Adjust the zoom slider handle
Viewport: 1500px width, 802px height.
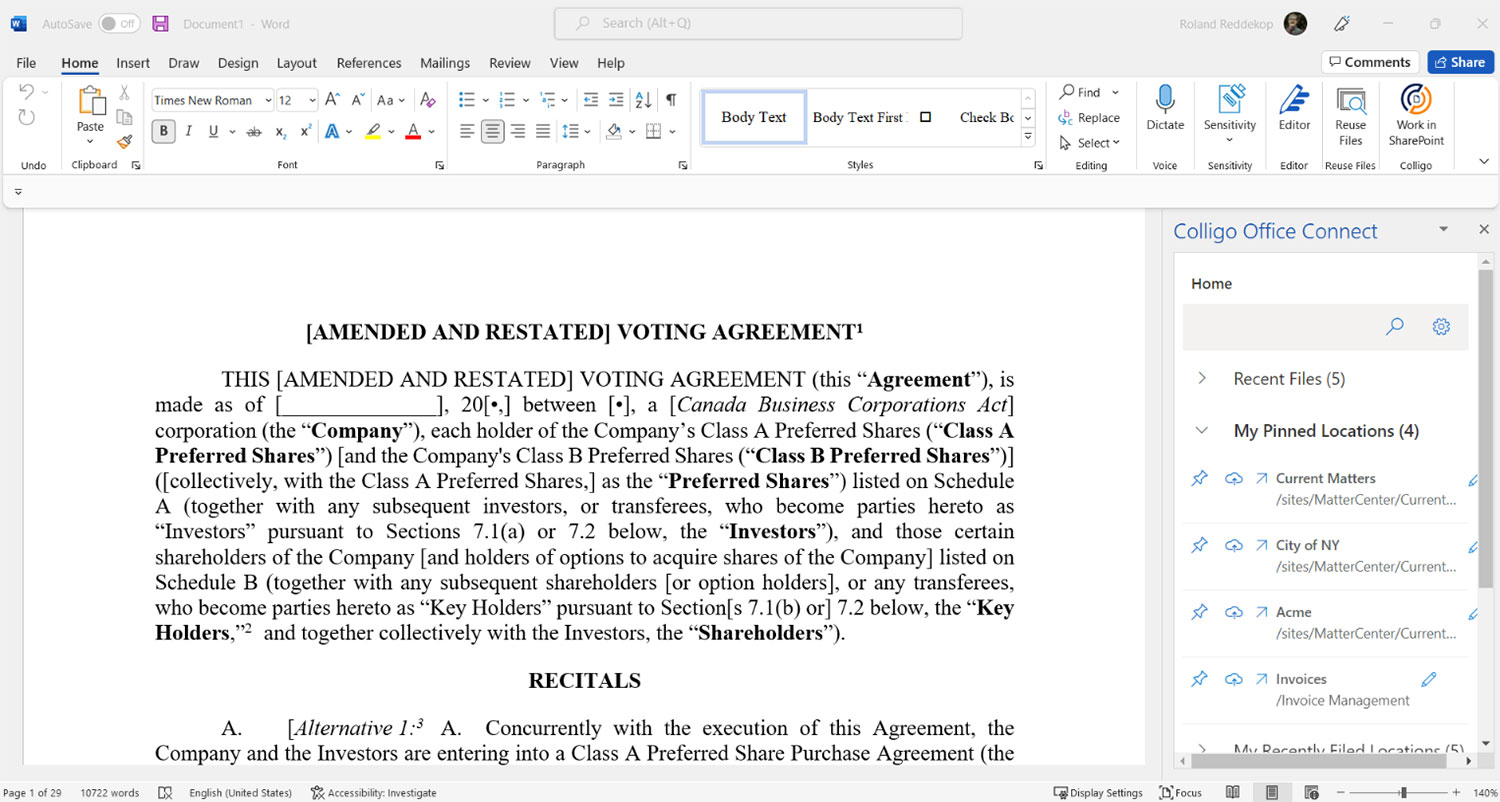pyautogui.click(x=1403, y=793)
